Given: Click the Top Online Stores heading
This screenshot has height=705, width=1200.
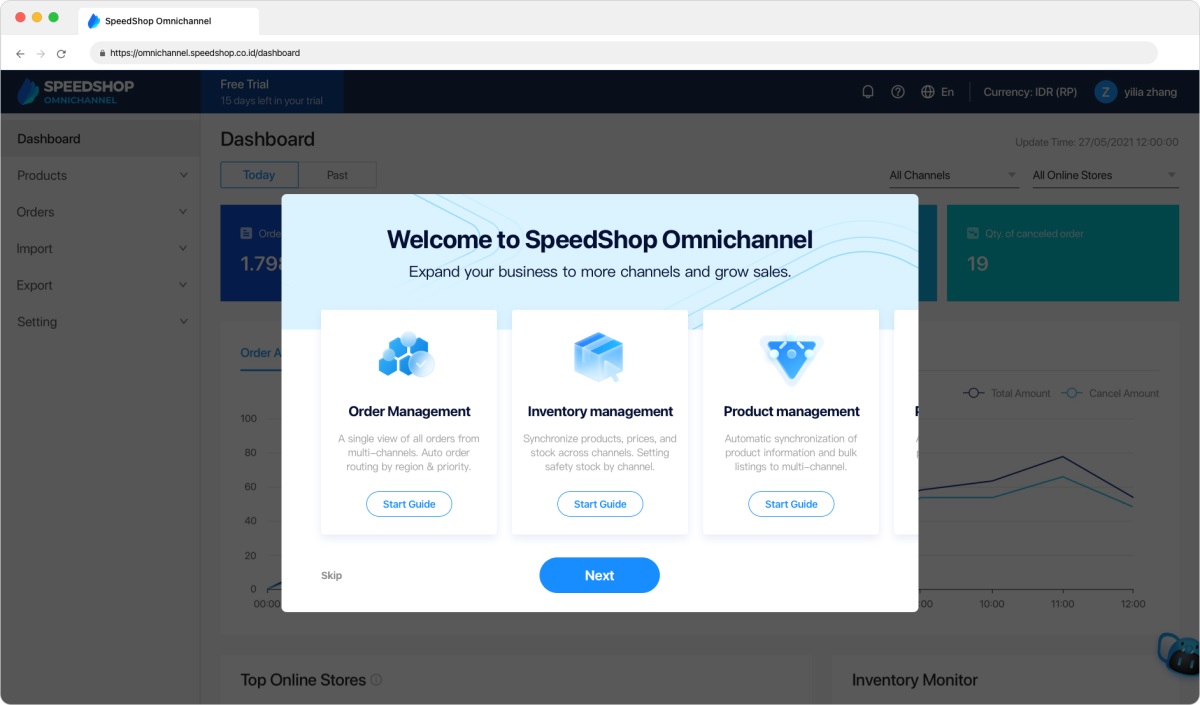Looking at the screenshot, I should [303, 680].
